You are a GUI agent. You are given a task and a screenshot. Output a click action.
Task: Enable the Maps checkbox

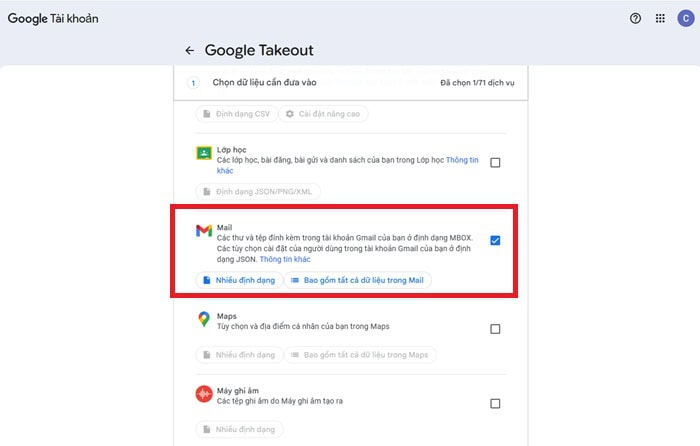(495, 329)
